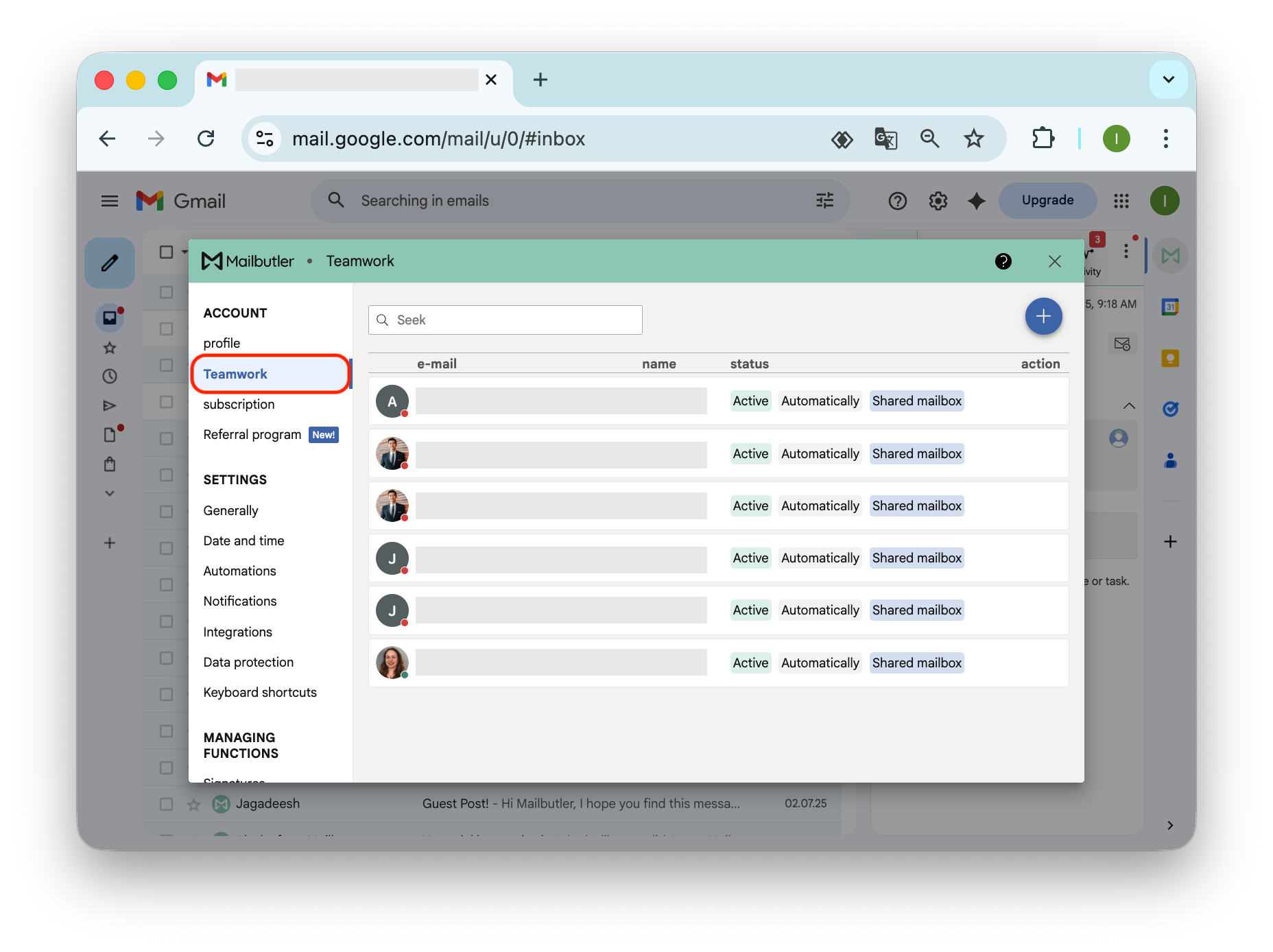
Task: Select Teamwork in the account sidebar
Action: [270, 374]
